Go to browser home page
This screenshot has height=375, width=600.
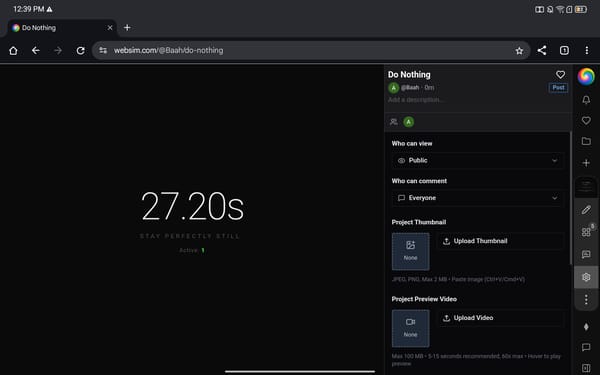pyautogui.click(x=13, y=51)
